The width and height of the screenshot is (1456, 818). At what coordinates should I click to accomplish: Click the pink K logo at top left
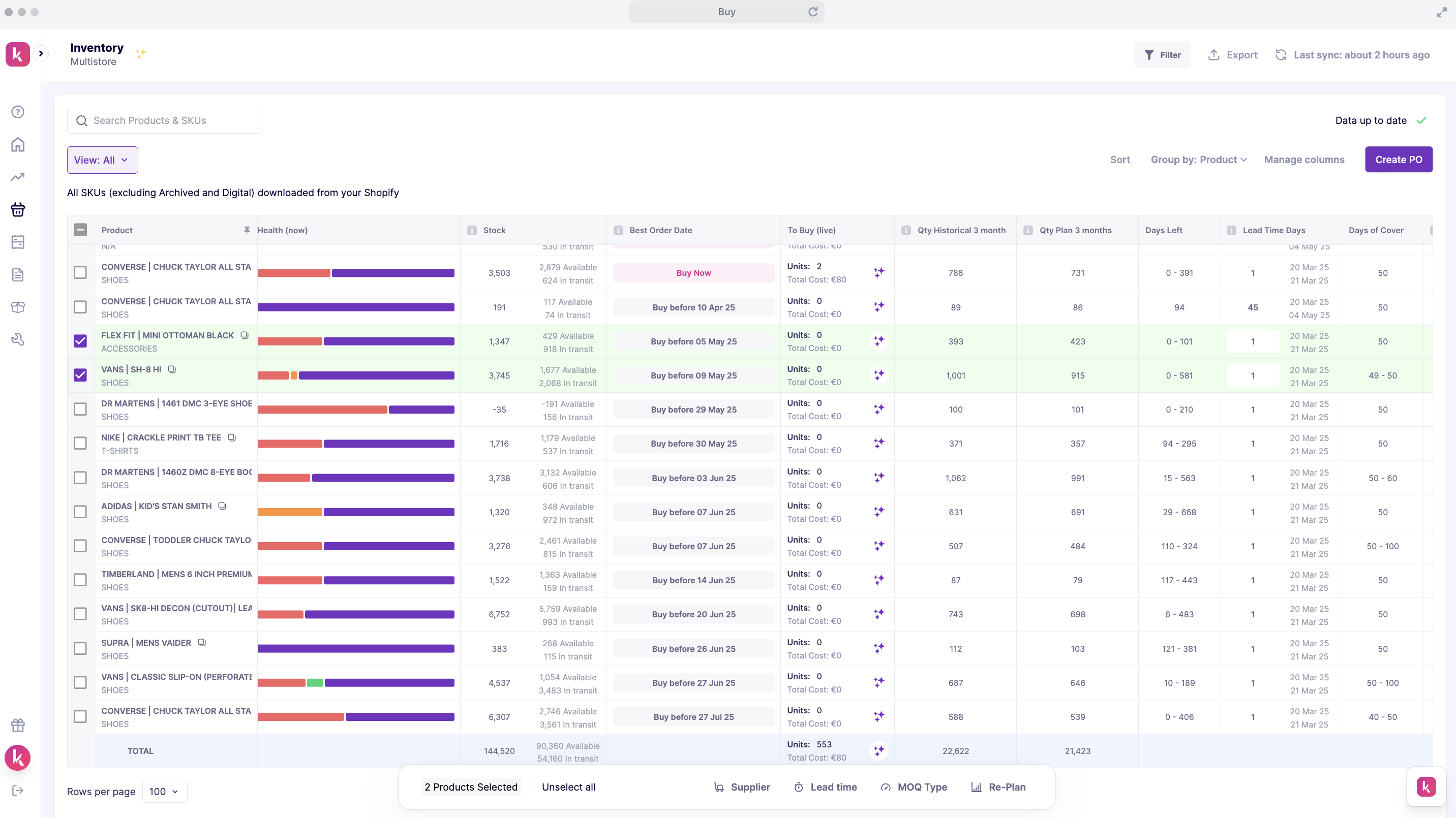pyautogui.click(x=17, y=54)
